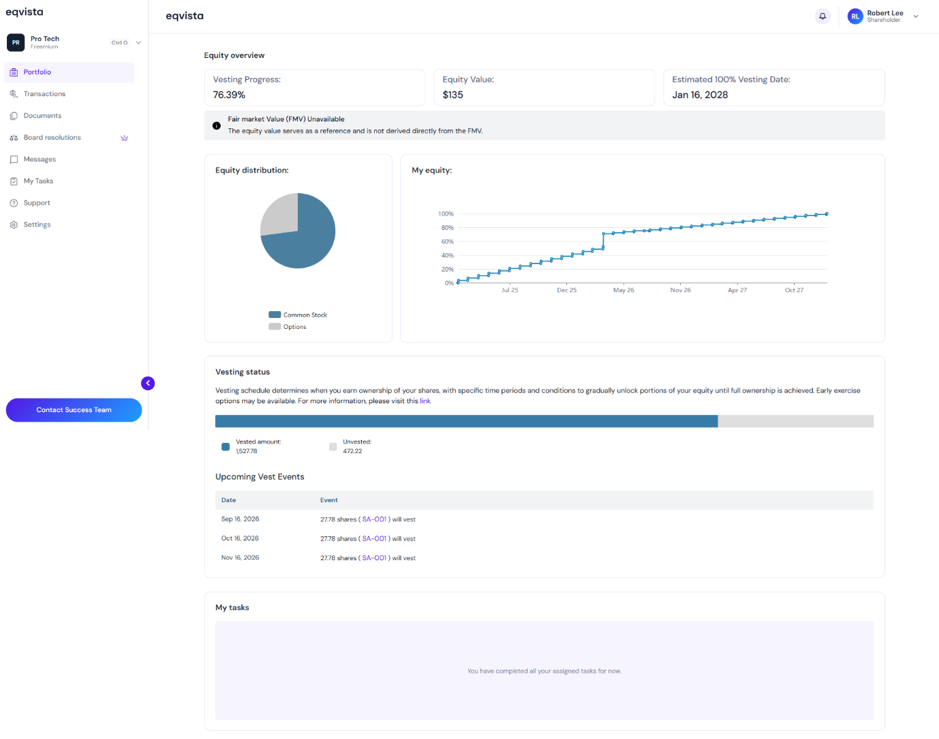Open the notifications bell icon
Screen dimensions: 939x739
click(823, 16)
